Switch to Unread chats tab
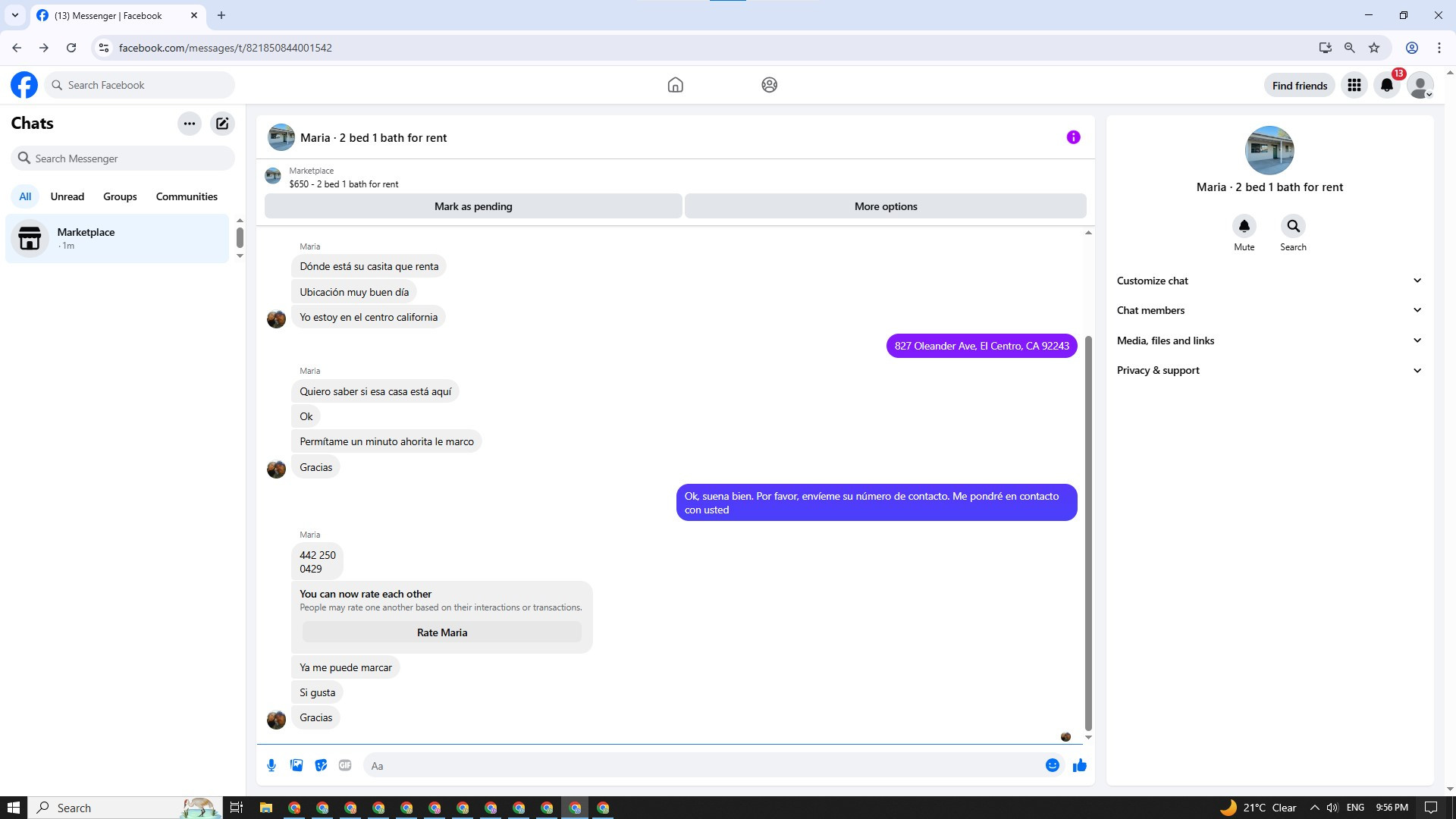Image resolution: width=1456 pixels, height=819 pixels. [x=67, y=196]
